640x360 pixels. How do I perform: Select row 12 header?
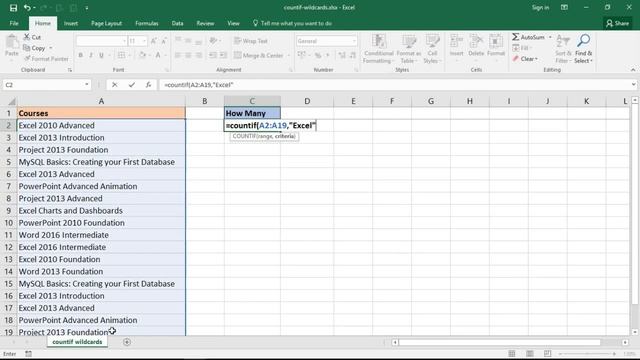[9, 247]
